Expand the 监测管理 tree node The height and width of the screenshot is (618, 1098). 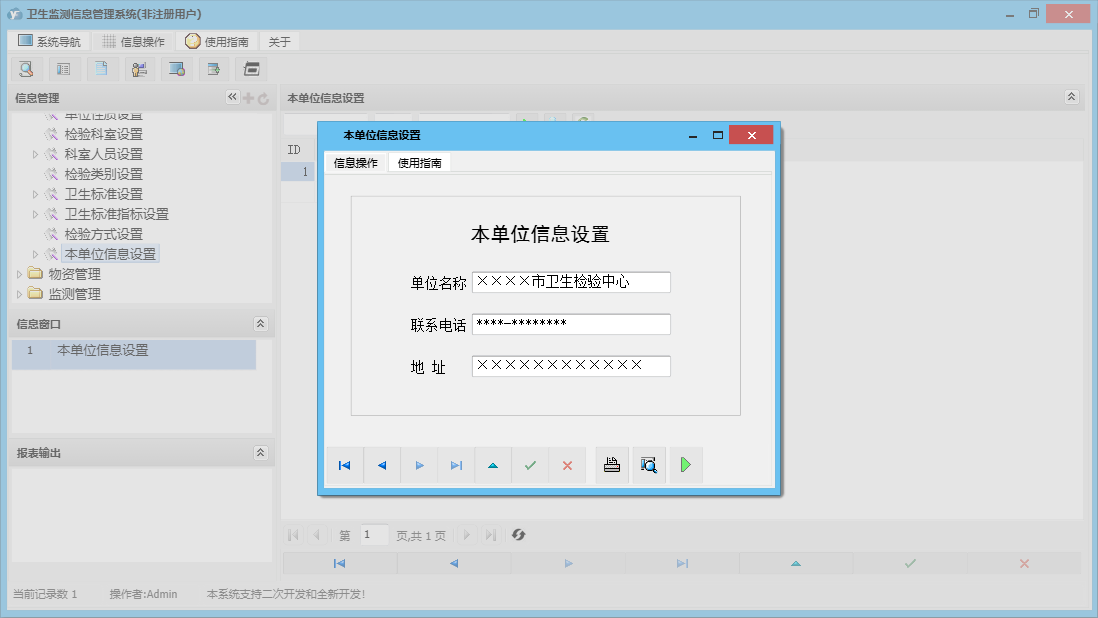(20, 293)
